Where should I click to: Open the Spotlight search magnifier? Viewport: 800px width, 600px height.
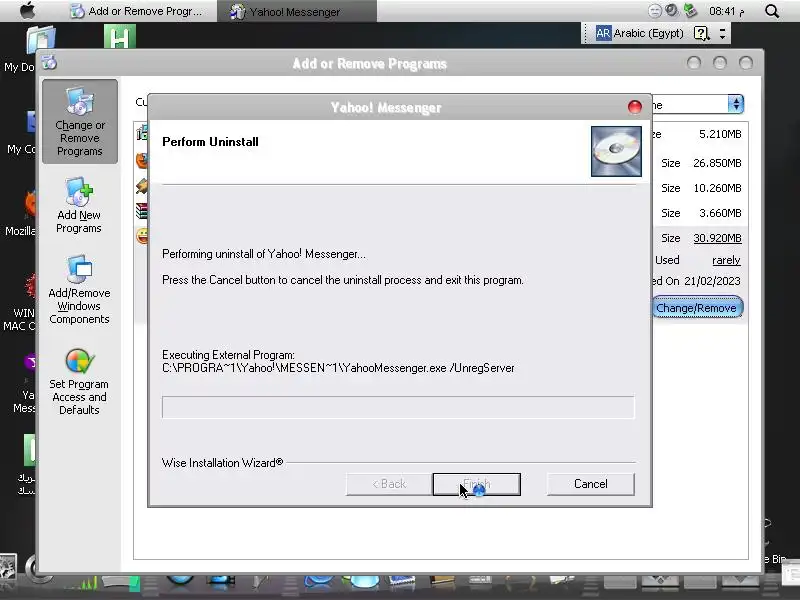(771, 11)
